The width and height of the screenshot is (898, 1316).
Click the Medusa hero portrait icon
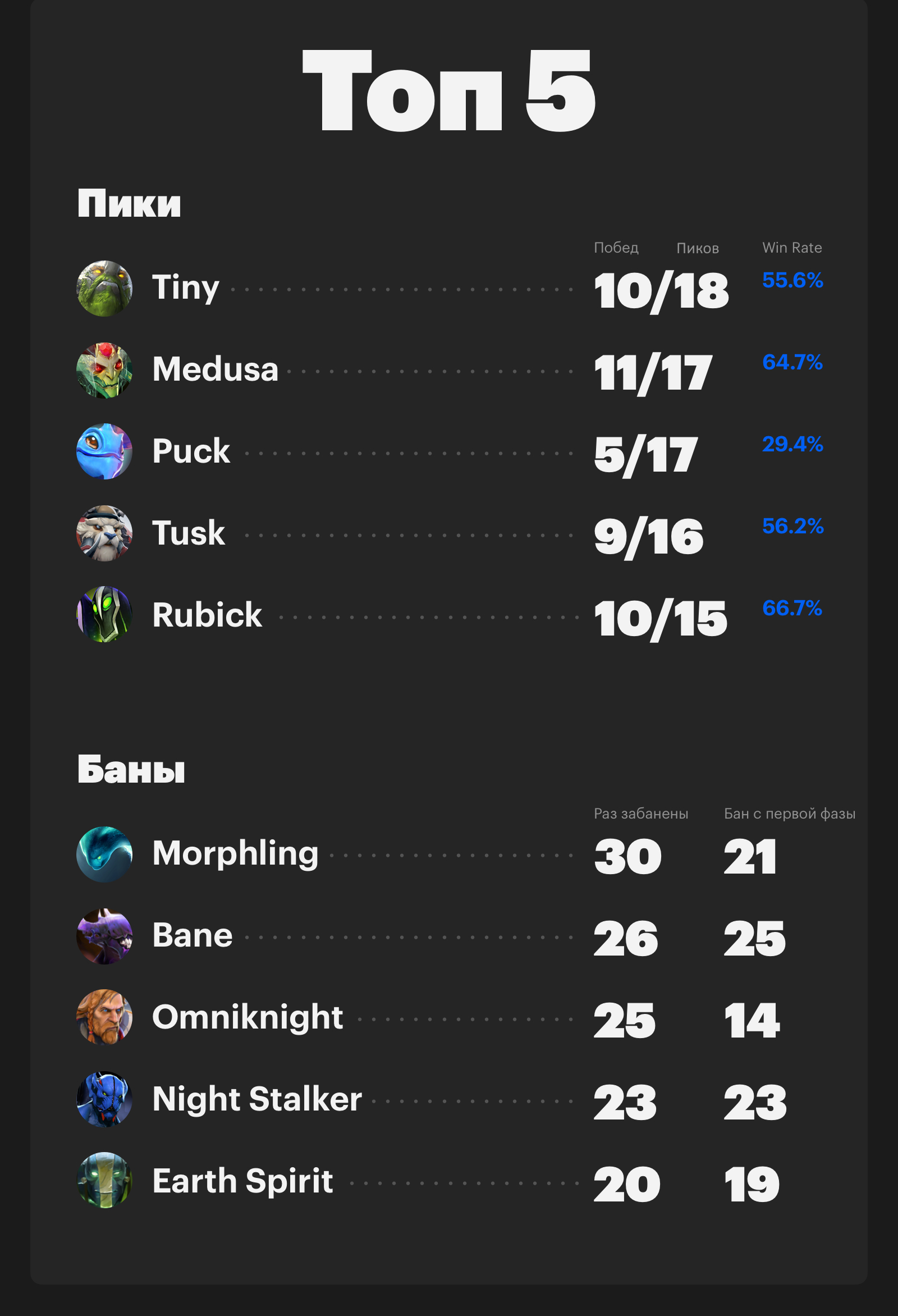[x=105, y=371]
